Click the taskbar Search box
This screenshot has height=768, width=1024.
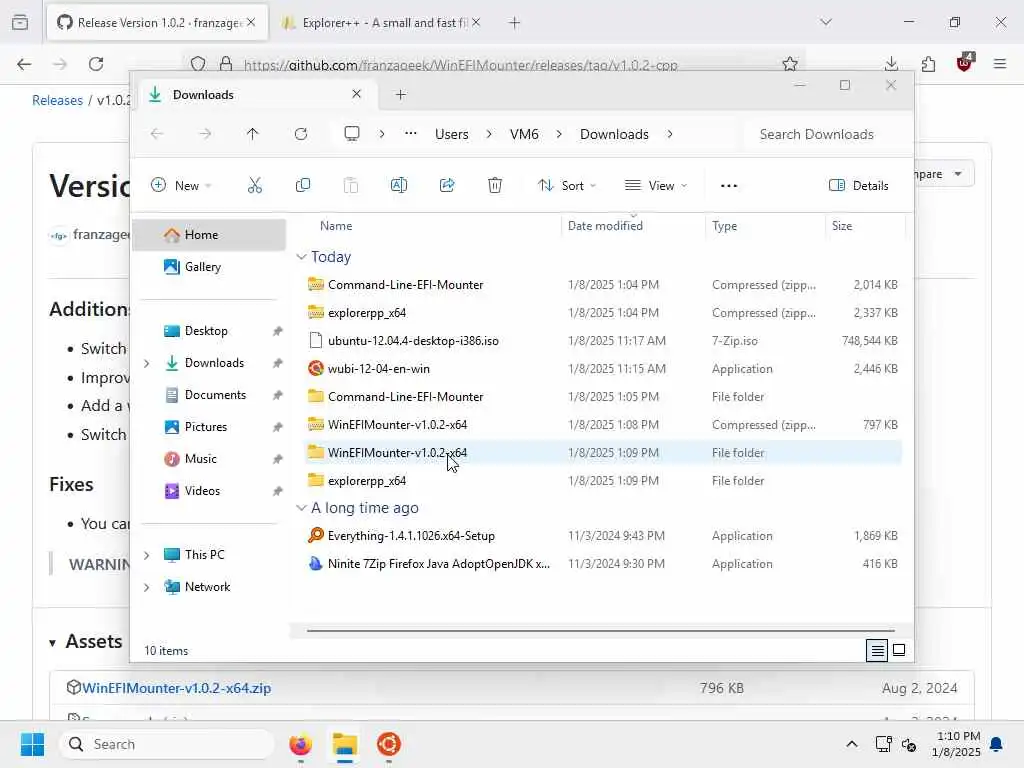coord(167,744)
